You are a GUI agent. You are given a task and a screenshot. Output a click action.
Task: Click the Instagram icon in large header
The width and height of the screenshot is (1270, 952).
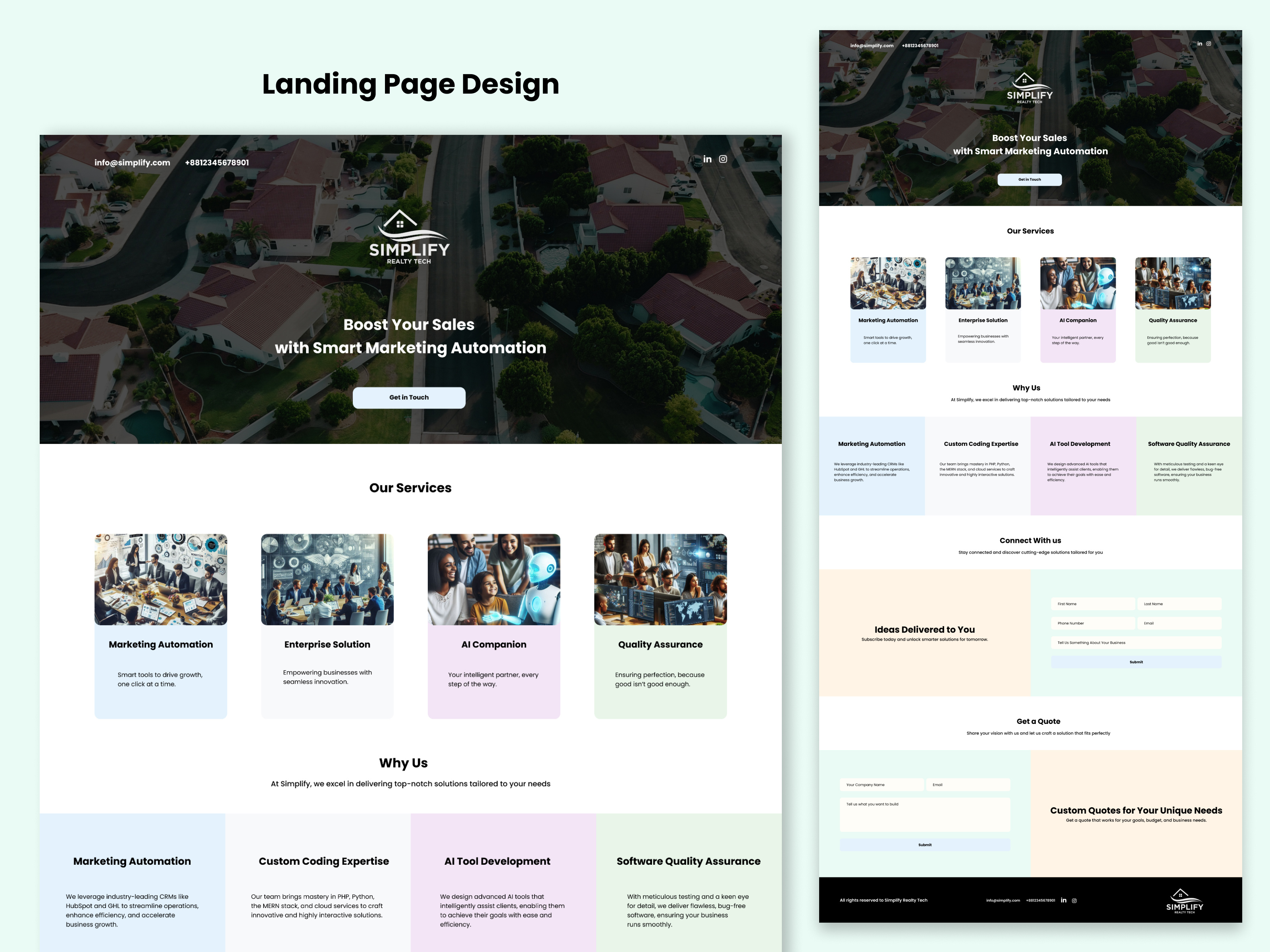(x=723, y=159)
